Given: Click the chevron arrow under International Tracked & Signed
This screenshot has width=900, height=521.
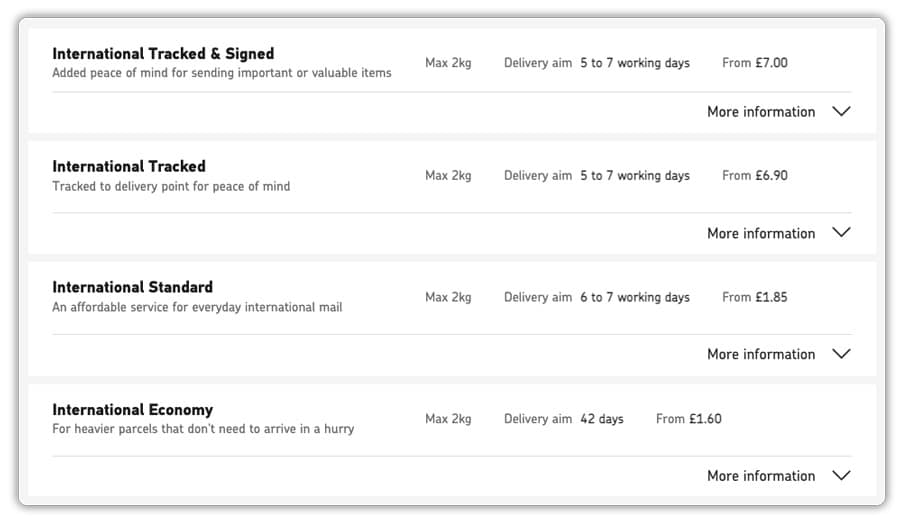Looking at the screenshot, I should (x=841, y=112).
